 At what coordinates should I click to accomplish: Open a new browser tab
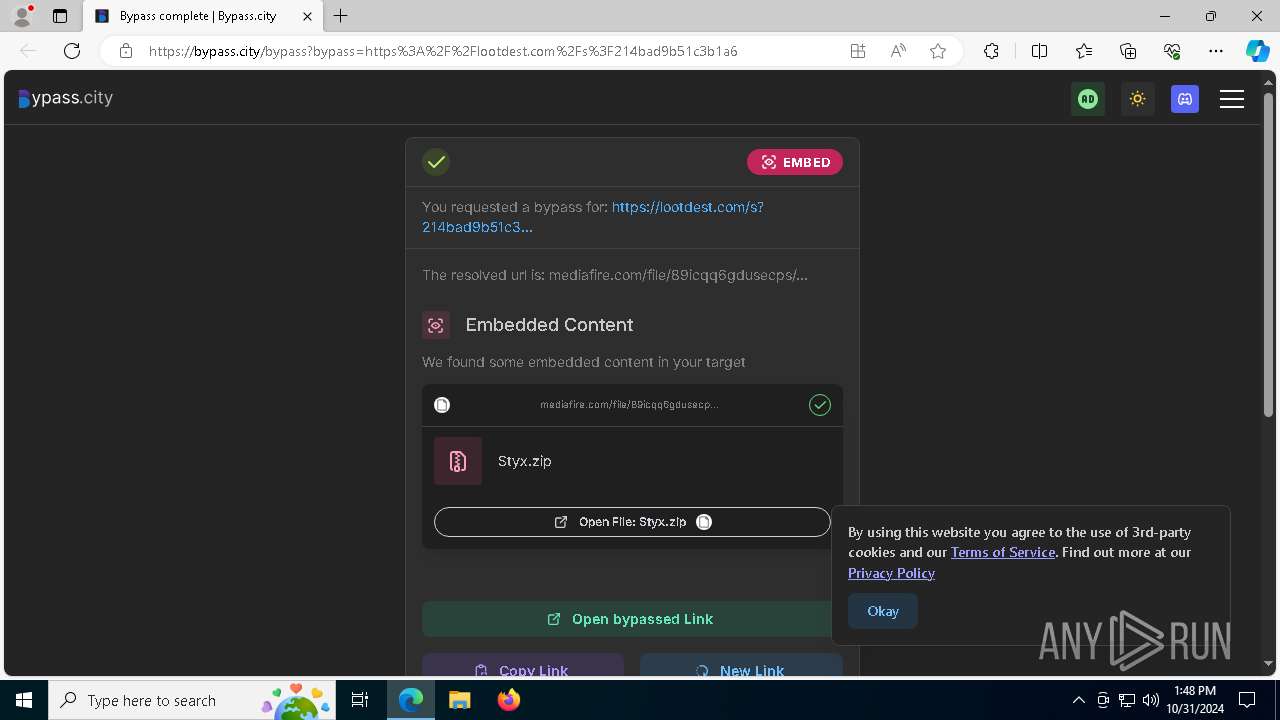[341, 16]
